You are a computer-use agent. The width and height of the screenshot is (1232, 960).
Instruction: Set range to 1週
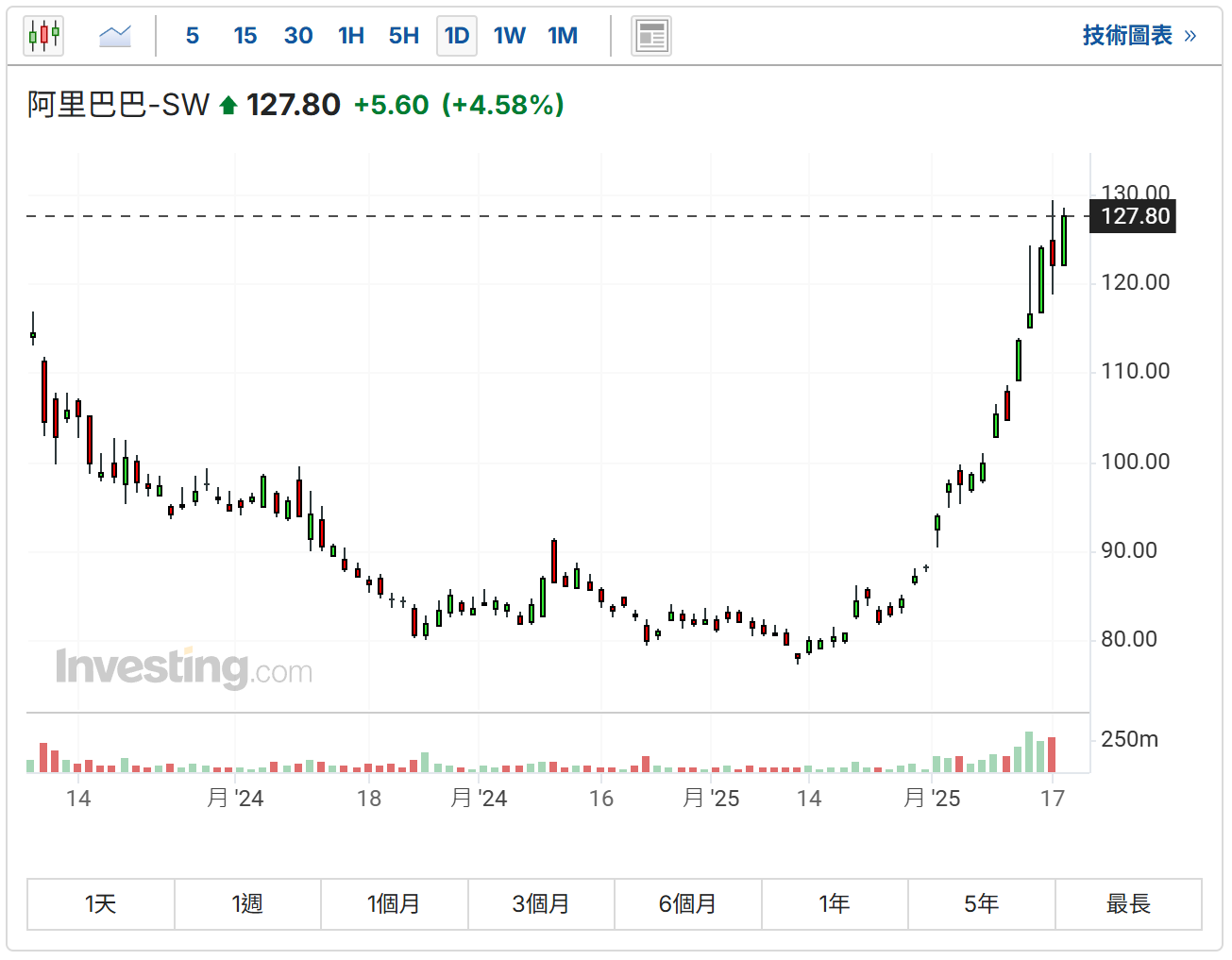[x=247, y=904]
